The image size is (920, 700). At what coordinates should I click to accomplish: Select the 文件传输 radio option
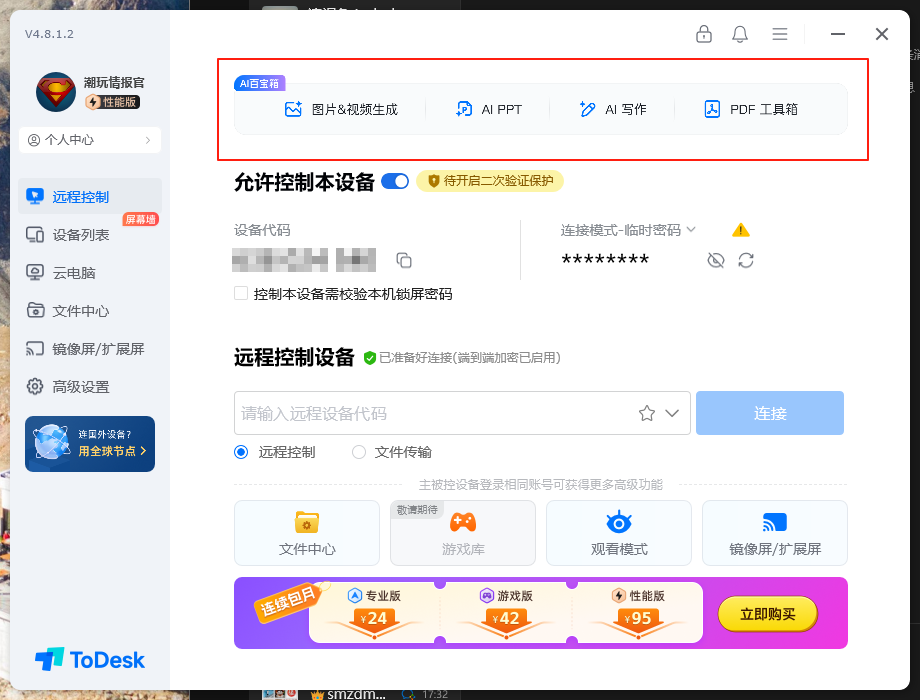(x=358, y=452)
